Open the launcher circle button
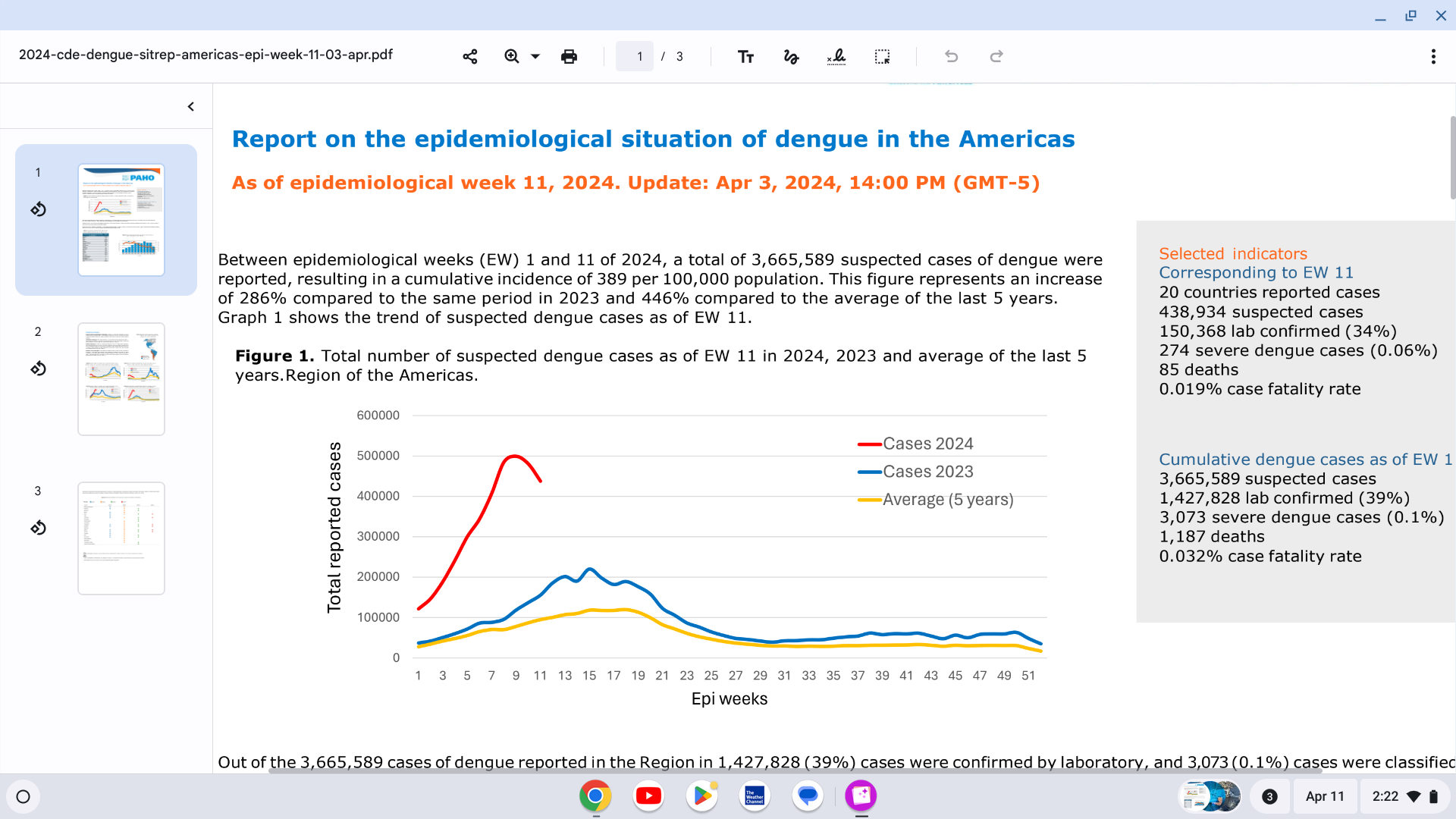Image resolution: width=1456 pixels, height=819 pixels. [24, 797]
